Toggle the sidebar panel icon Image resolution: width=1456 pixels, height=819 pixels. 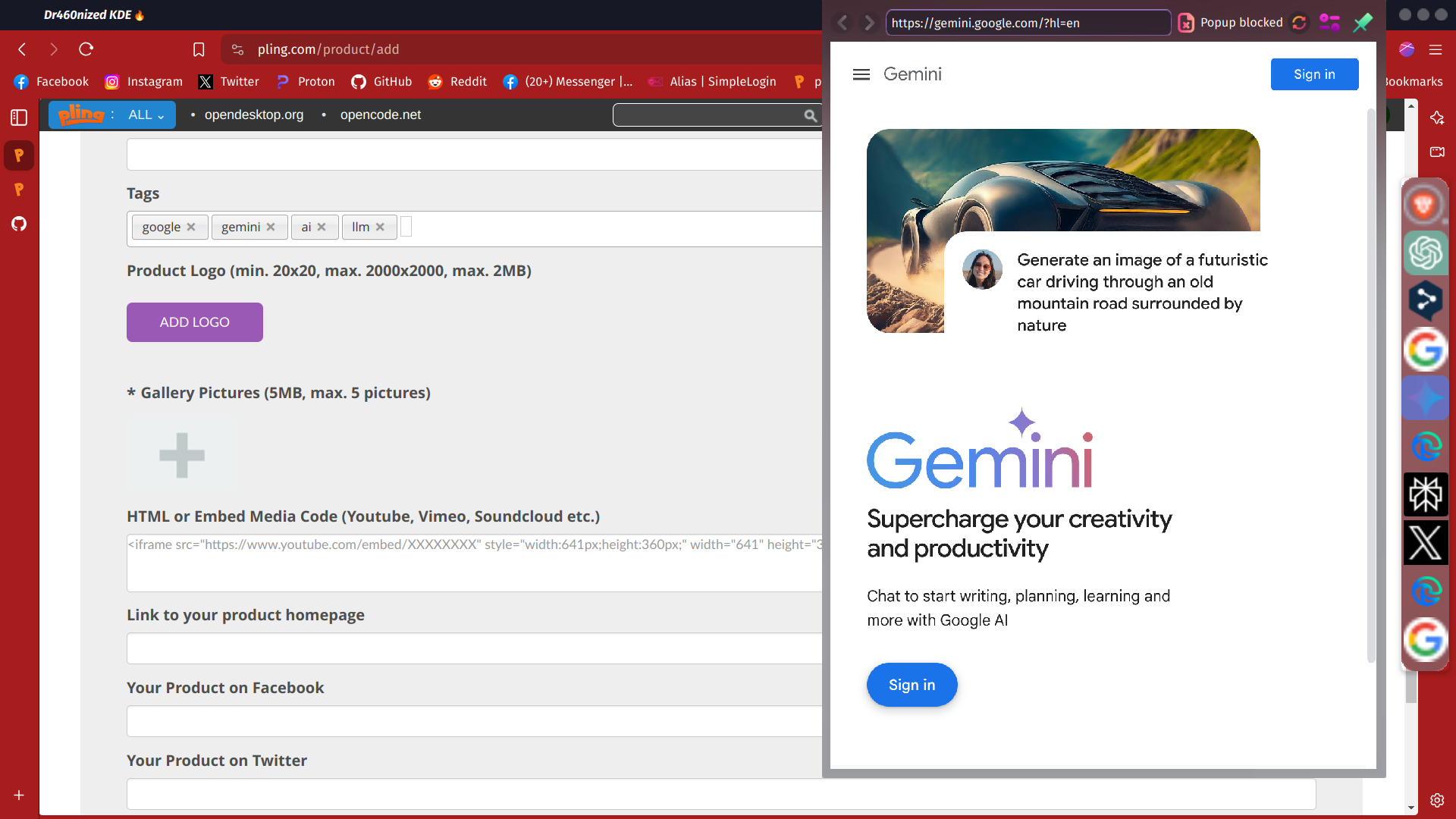pyautogui.click(x=19, y=118)
